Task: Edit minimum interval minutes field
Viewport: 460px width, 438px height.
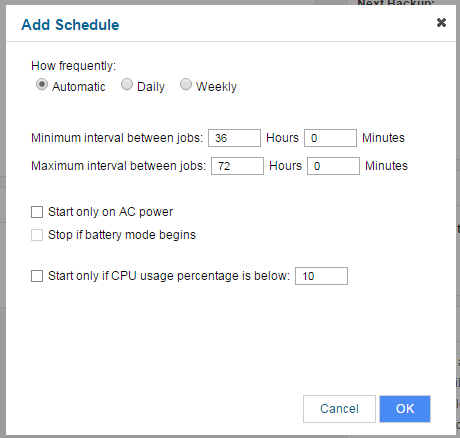Action: coord(330,138)
